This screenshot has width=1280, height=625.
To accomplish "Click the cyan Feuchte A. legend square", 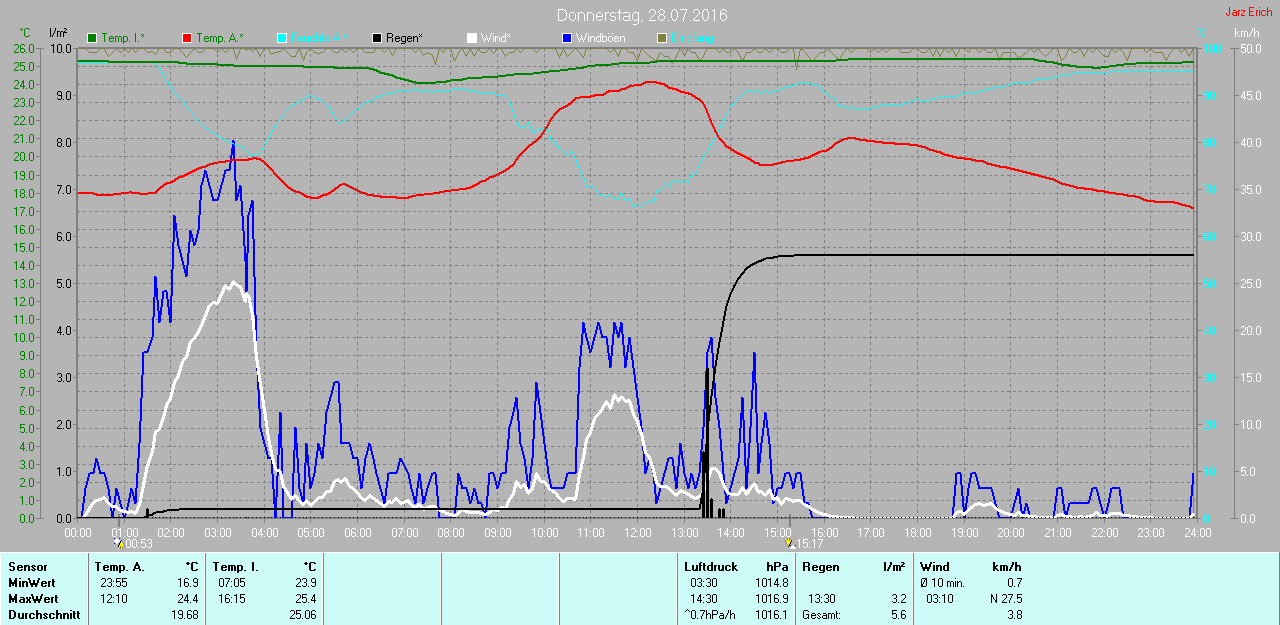I will (281, 37).
